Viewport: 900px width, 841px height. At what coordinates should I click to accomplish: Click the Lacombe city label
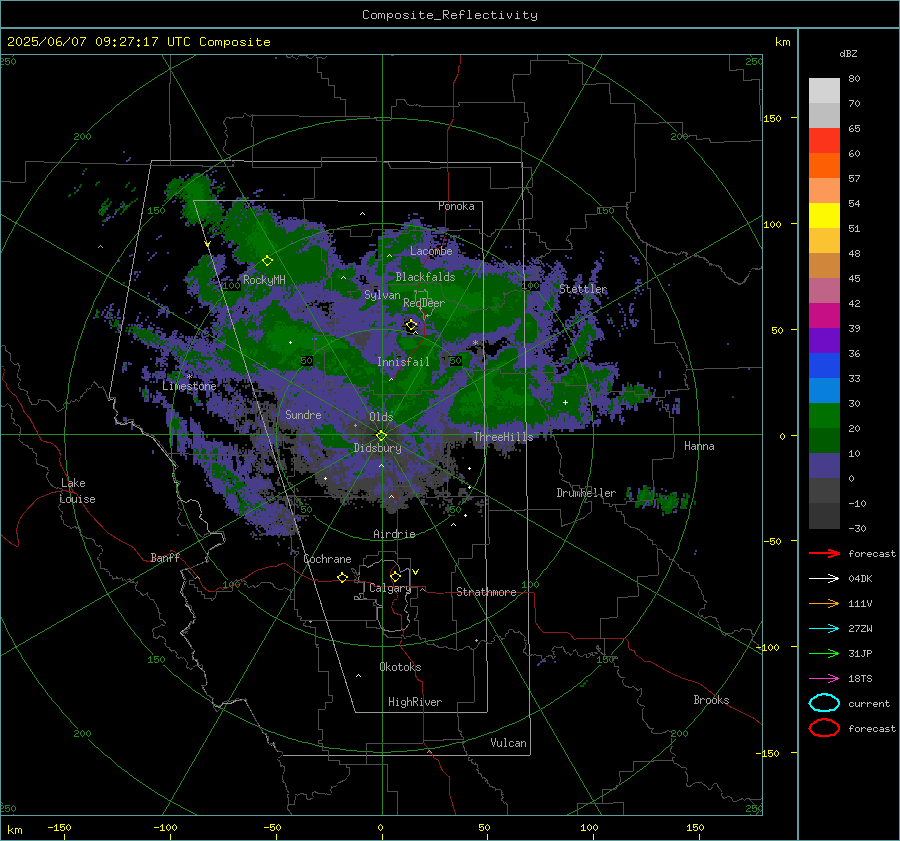point(431,251)
